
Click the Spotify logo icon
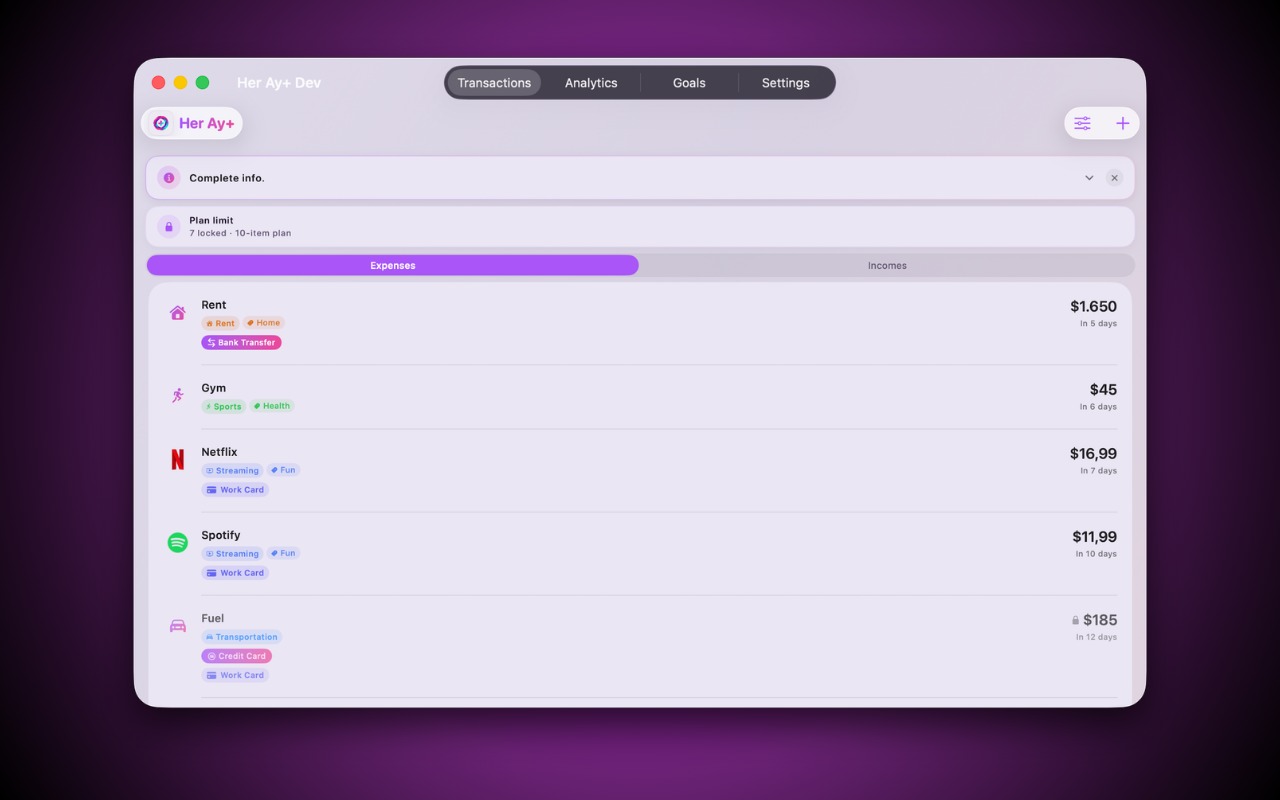coord(178,542)
